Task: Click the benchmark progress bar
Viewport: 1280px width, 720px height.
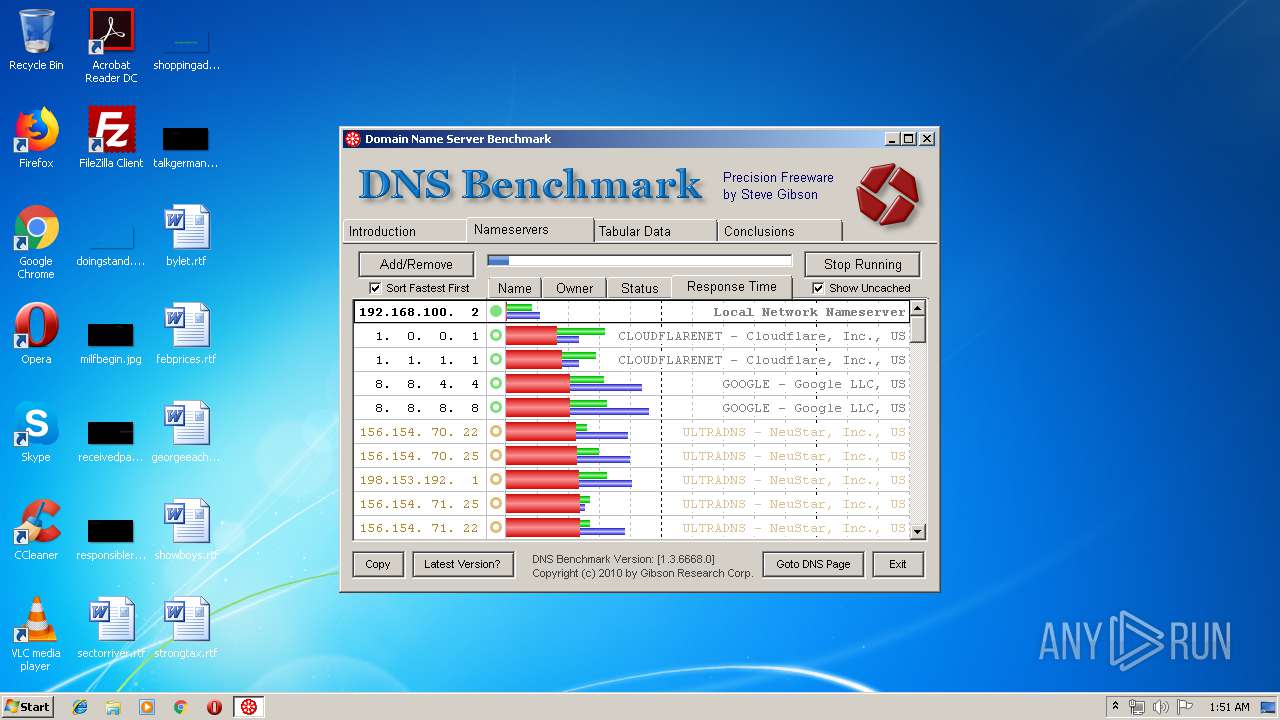Action: click(x=639, y=261)
